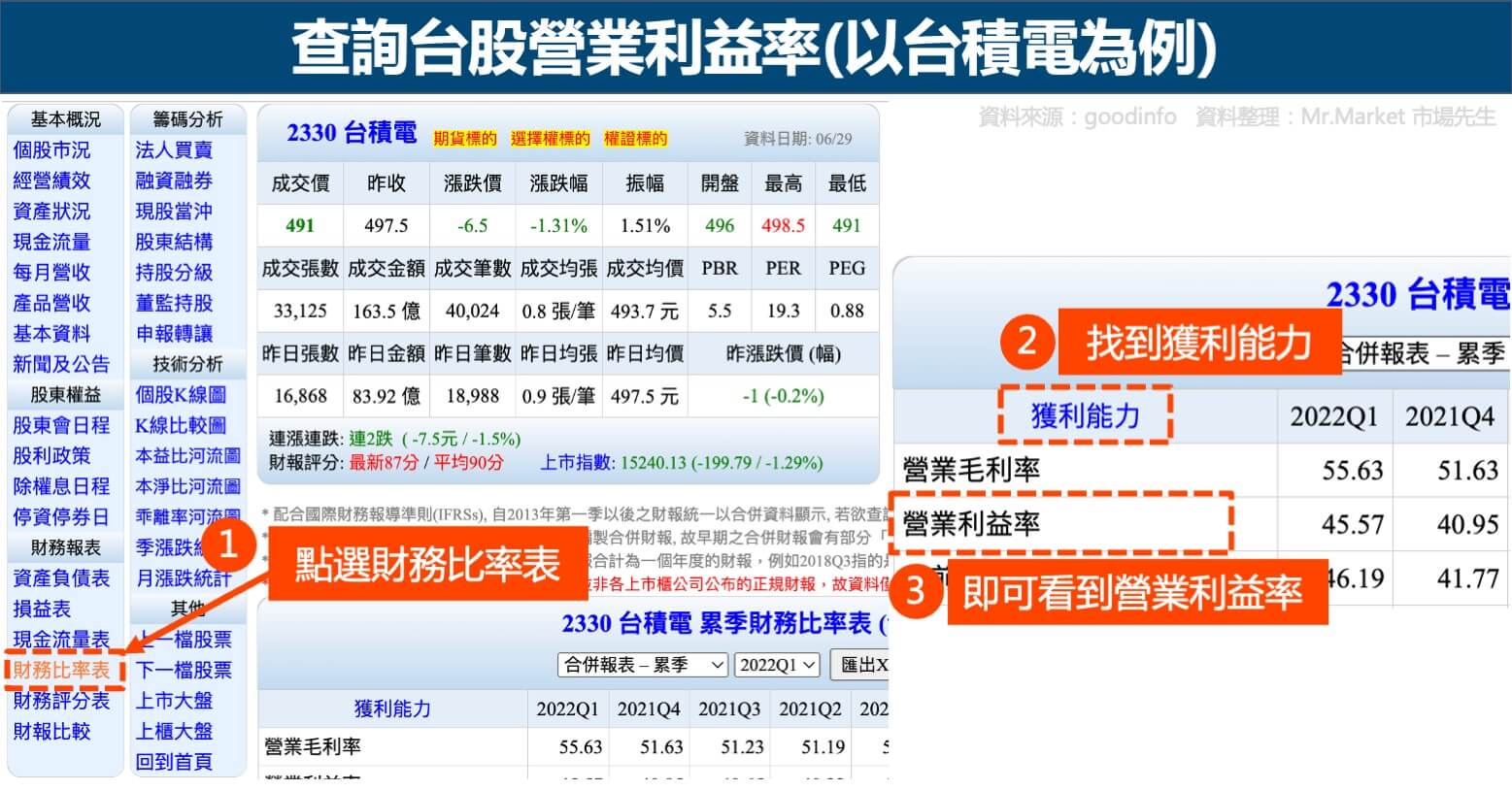Click the 漲跌幅 value -1.31%
1512x791 pixels.
(558, 225)
